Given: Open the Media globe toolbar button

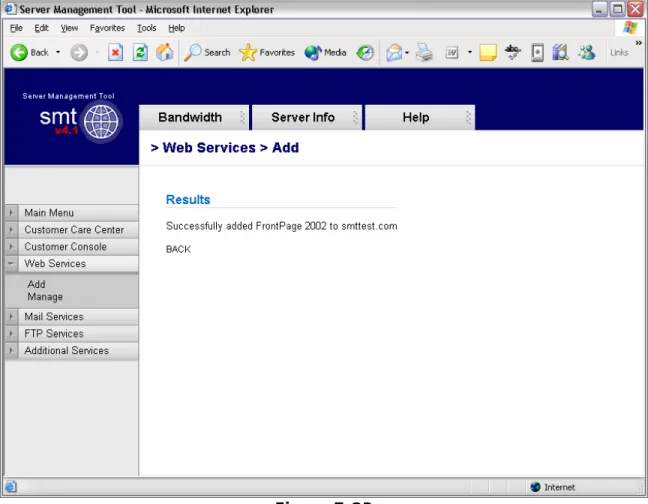Looking at the screenshot, I should [x=325, y=52].
